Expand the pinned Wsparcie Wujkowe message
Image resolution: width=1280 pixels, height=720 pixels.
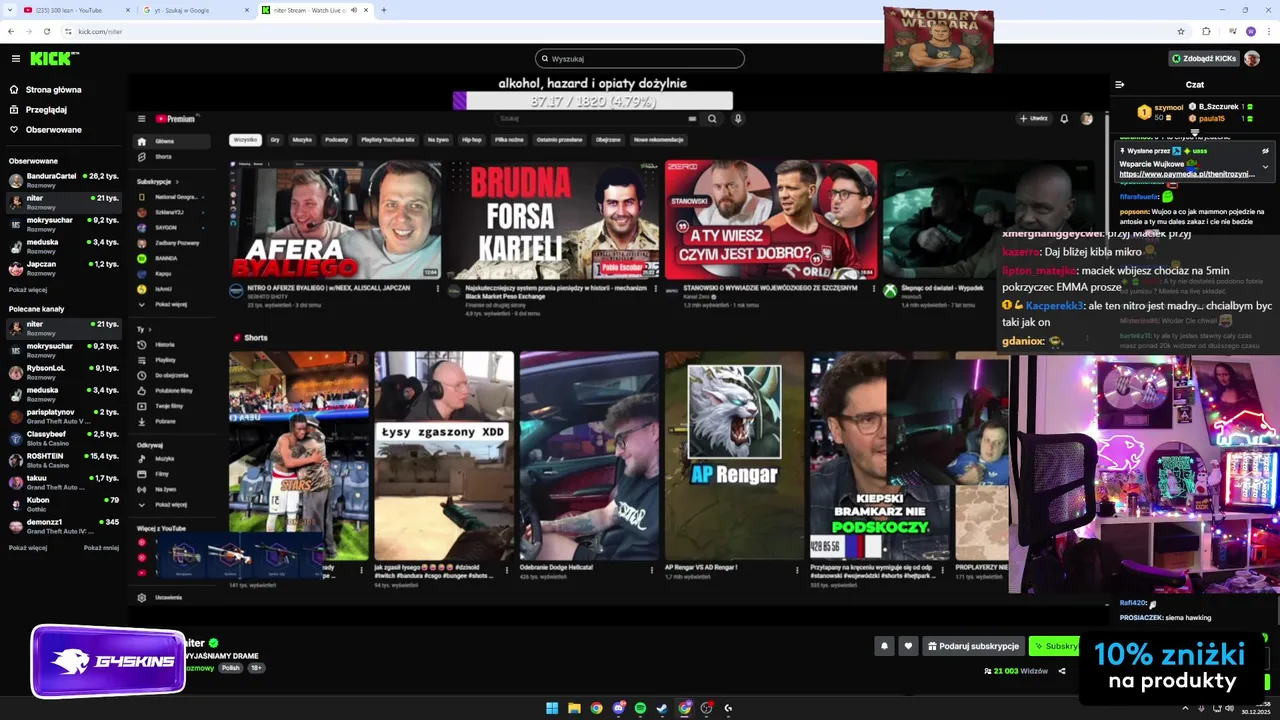point(1265,167)
